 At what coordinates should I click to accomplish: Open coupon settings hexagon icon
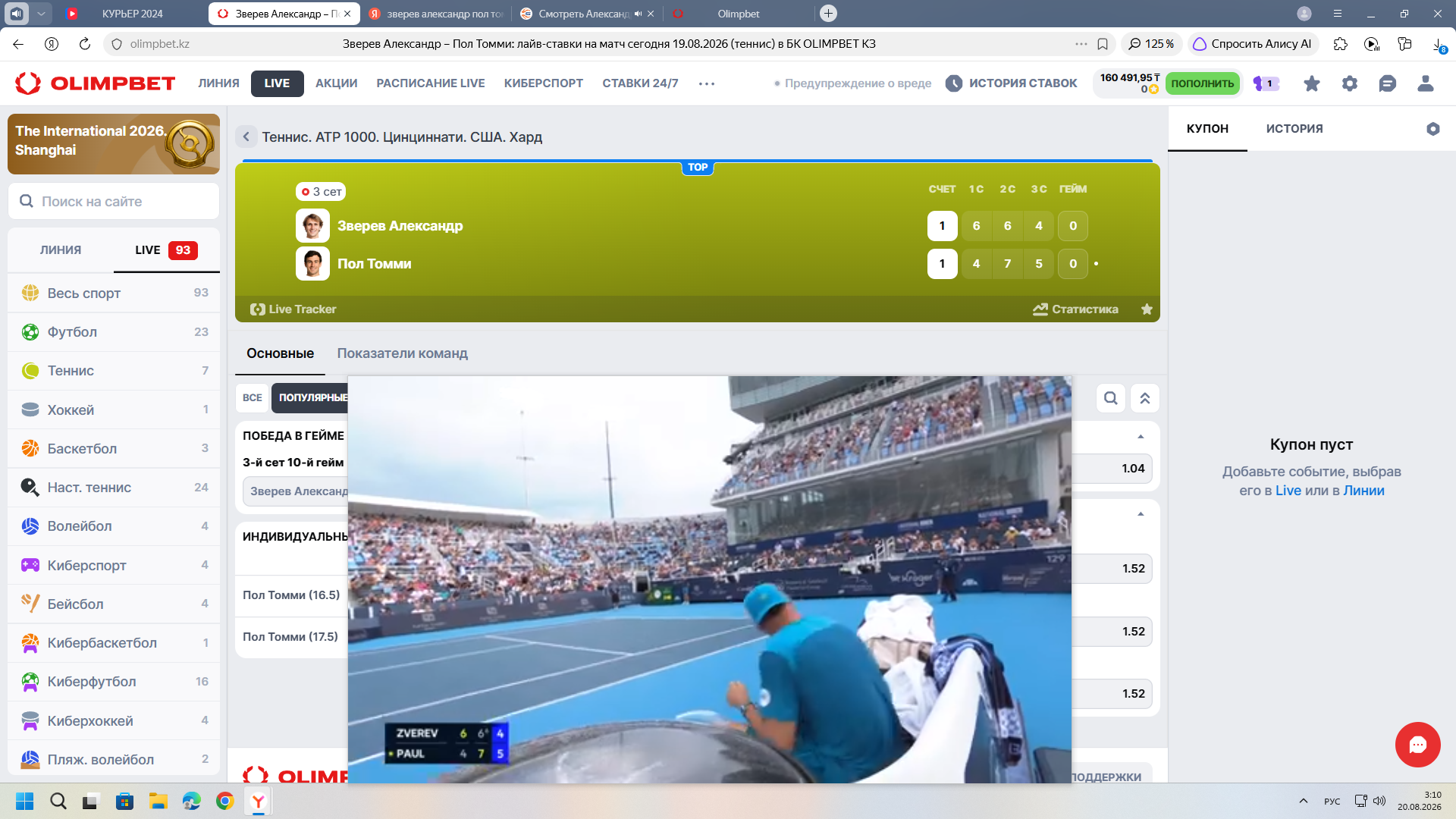click(x=1432, y=129)
